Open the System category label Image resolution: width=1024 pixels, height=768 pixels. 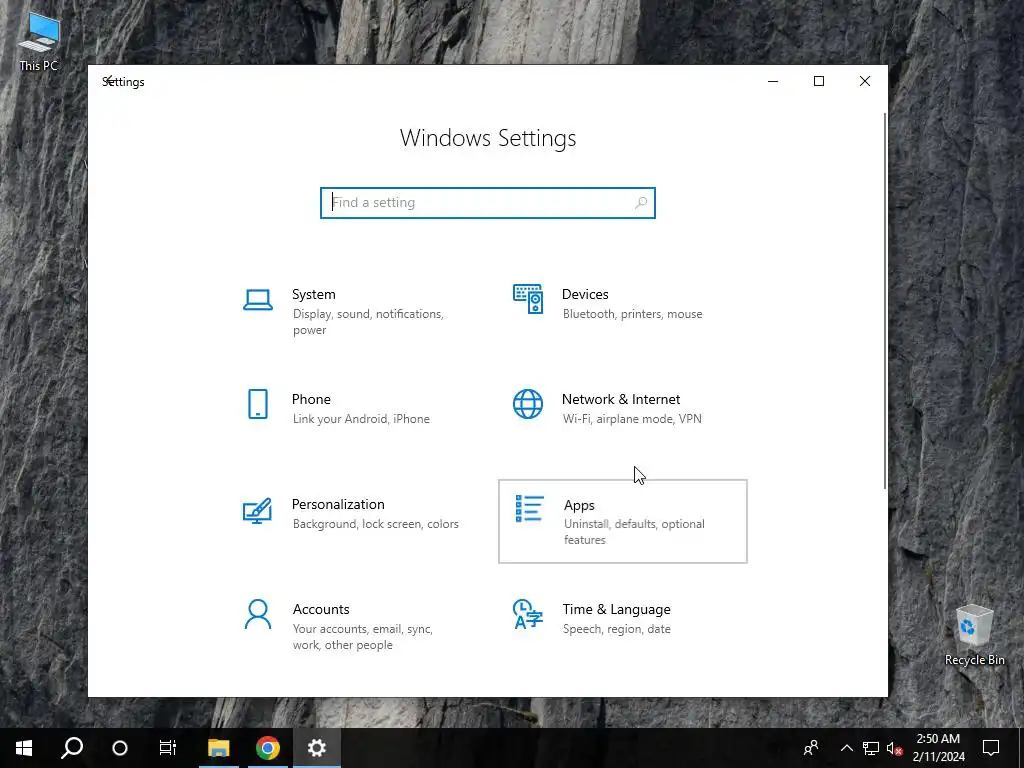(313, 295)
